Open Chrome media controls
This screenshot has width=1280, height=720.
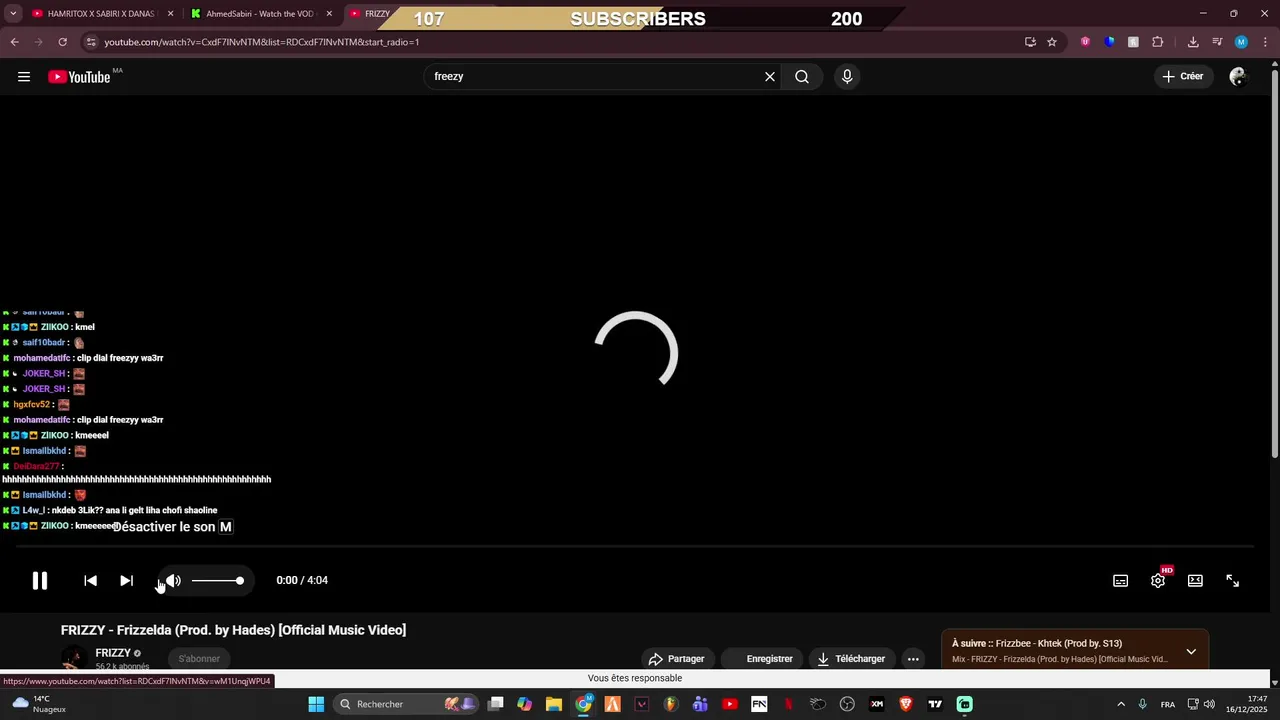[x=1217, y=42]
